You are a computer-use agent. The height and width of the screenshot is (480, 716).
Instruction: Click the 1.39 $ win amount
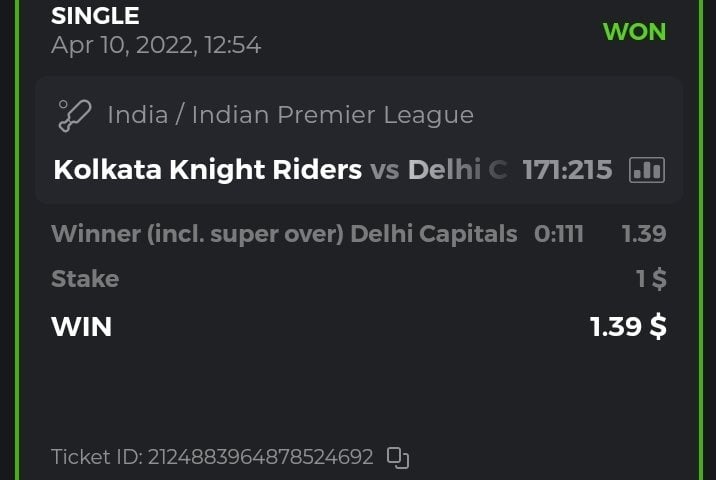[x=628, y=326]
